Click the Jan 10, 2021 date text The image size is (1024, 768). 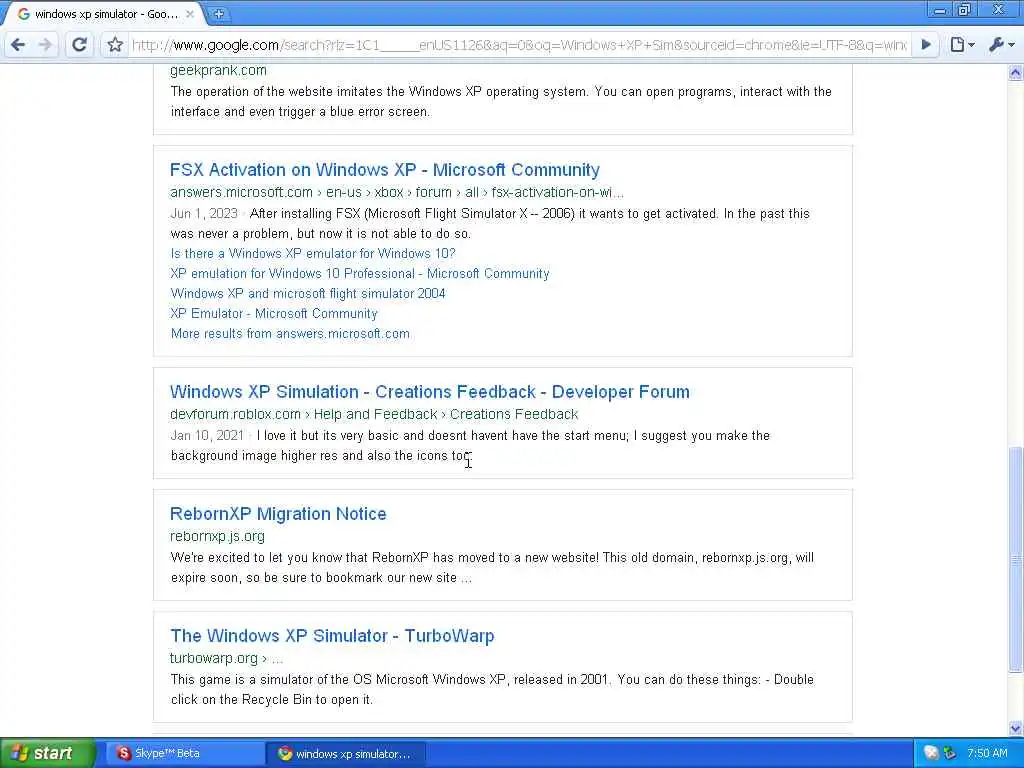pyautogui.click(x=207, y=436)
